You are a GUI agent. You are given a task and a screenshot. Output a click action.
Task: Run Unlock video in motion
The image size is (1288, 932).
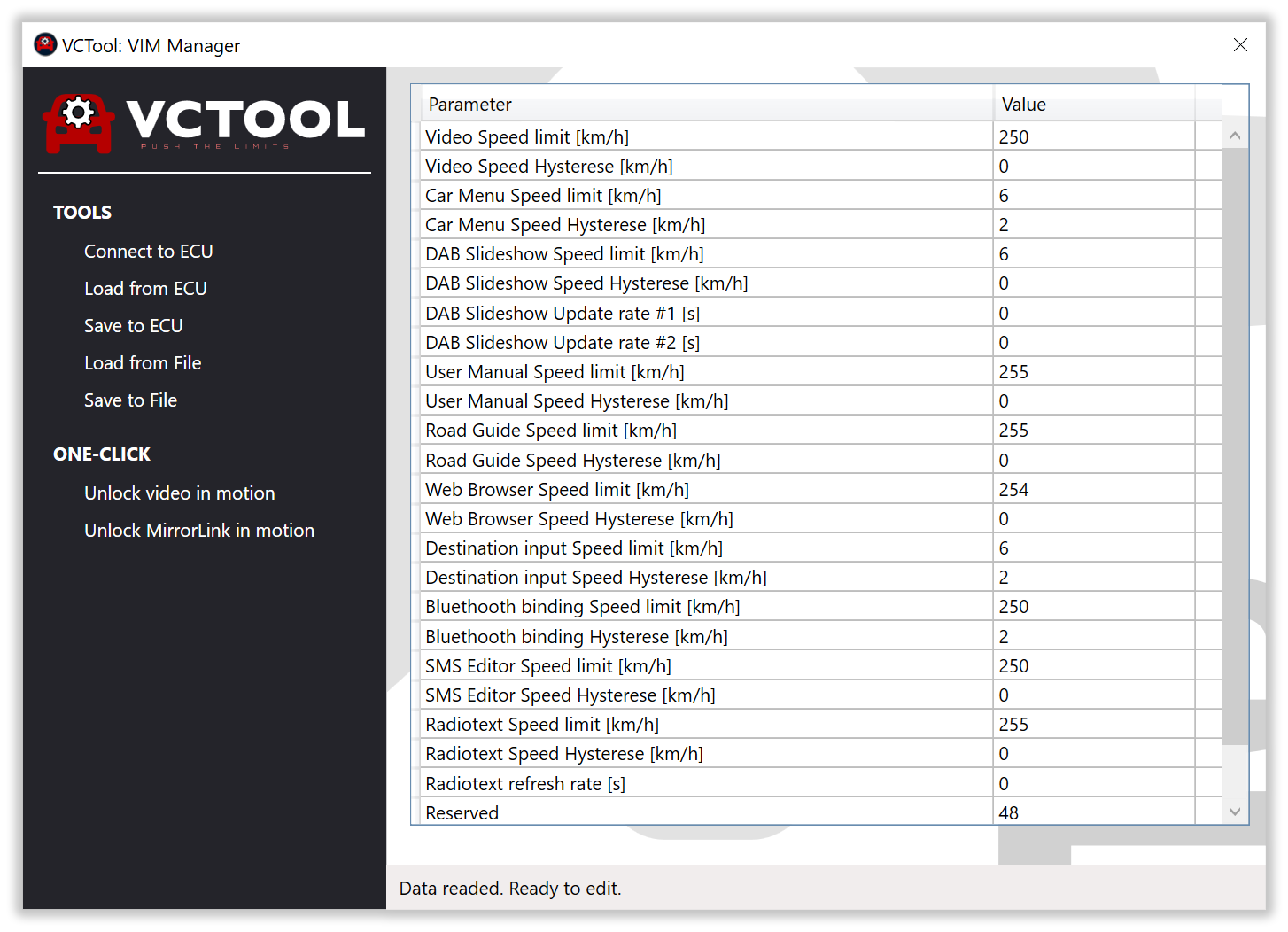point(179,493)
